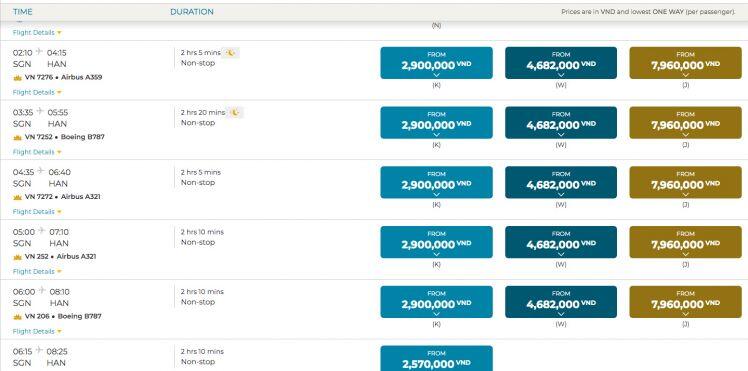
Task: Sort flights by the DURATION column header
Action: point(192,12)
